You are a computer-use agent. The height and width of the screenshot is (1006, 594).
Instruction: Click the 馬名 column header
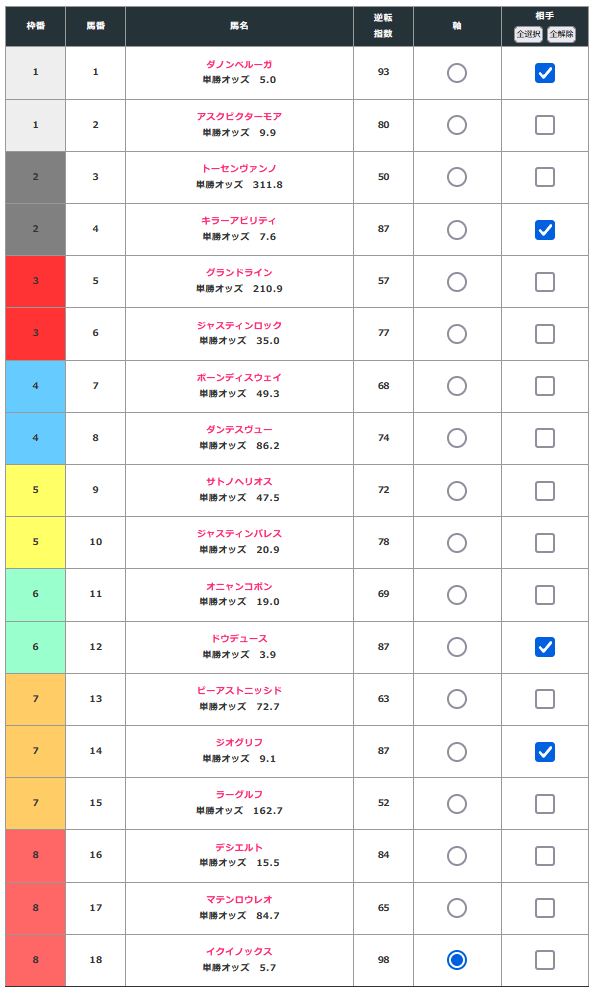coord(239,26)
